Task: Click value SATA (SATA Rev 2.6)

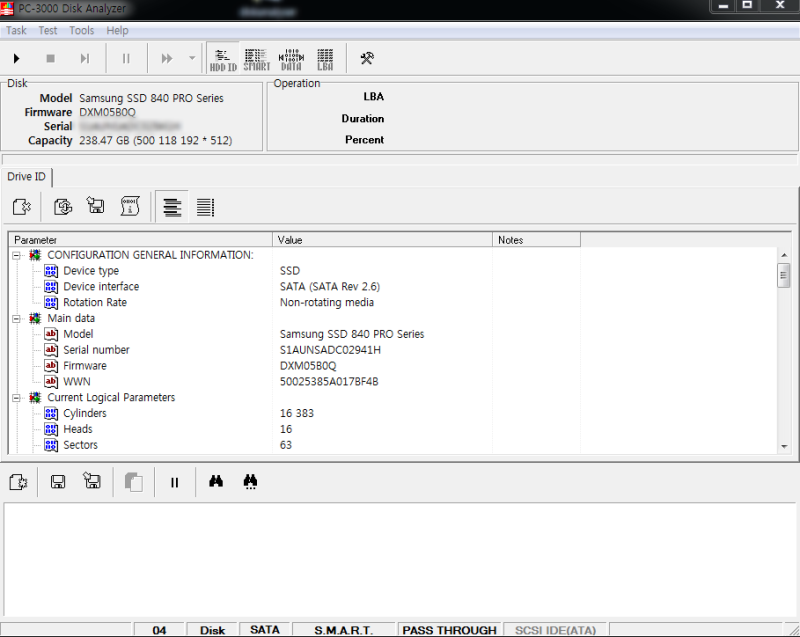Action: coord(330,287)
